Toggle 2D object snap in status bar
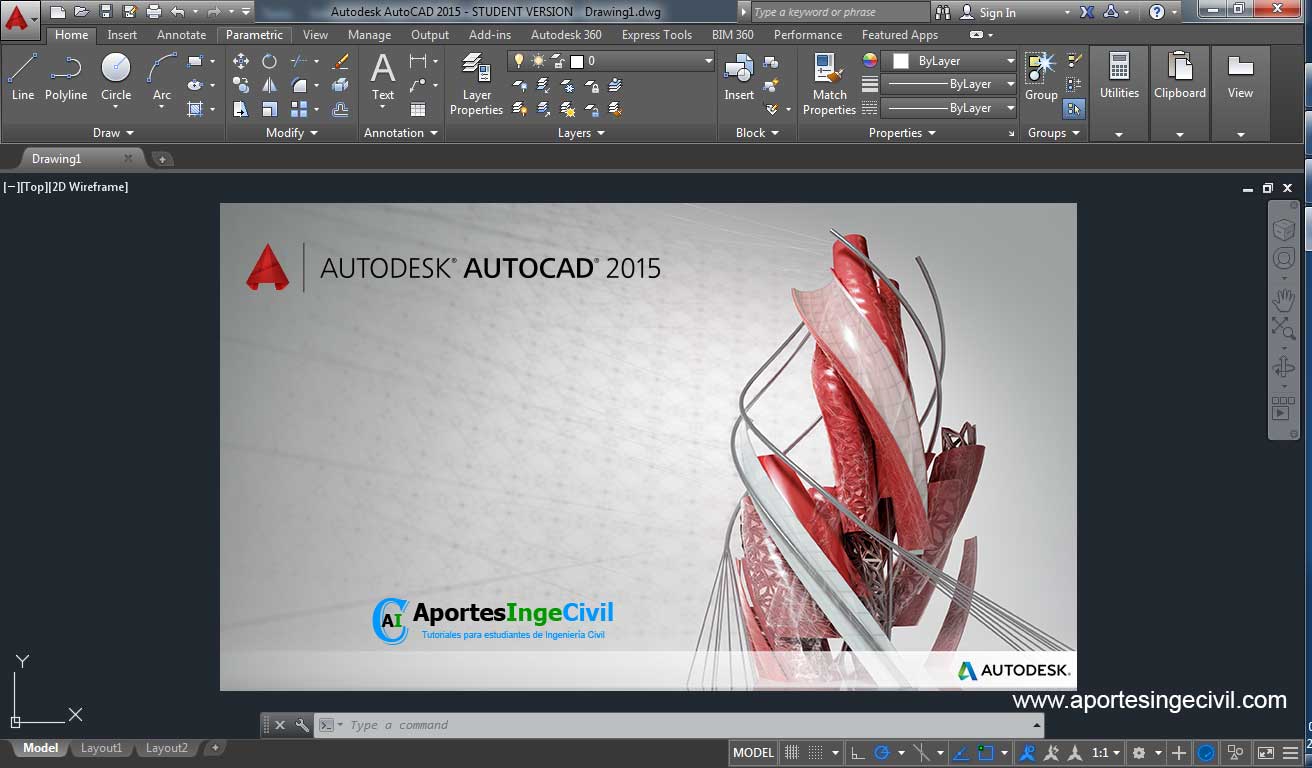The height and width of the screenshot is (768, 1312). 986,753
